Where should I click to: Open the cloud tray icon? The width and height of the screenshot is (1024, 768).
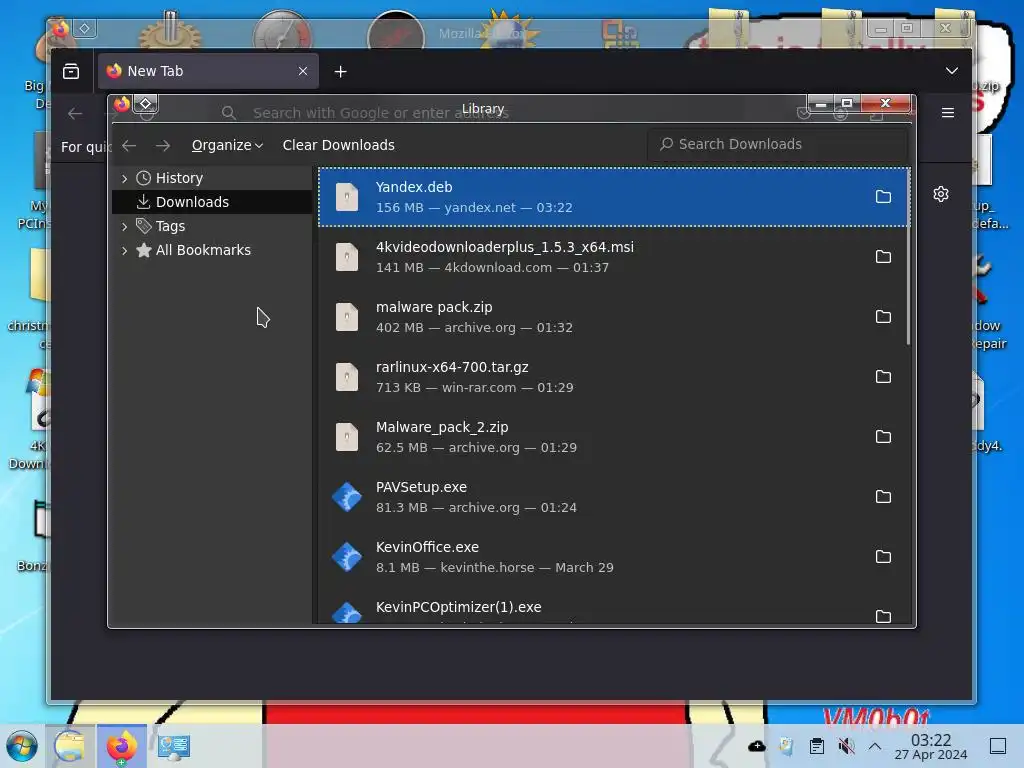pos(757,746)
